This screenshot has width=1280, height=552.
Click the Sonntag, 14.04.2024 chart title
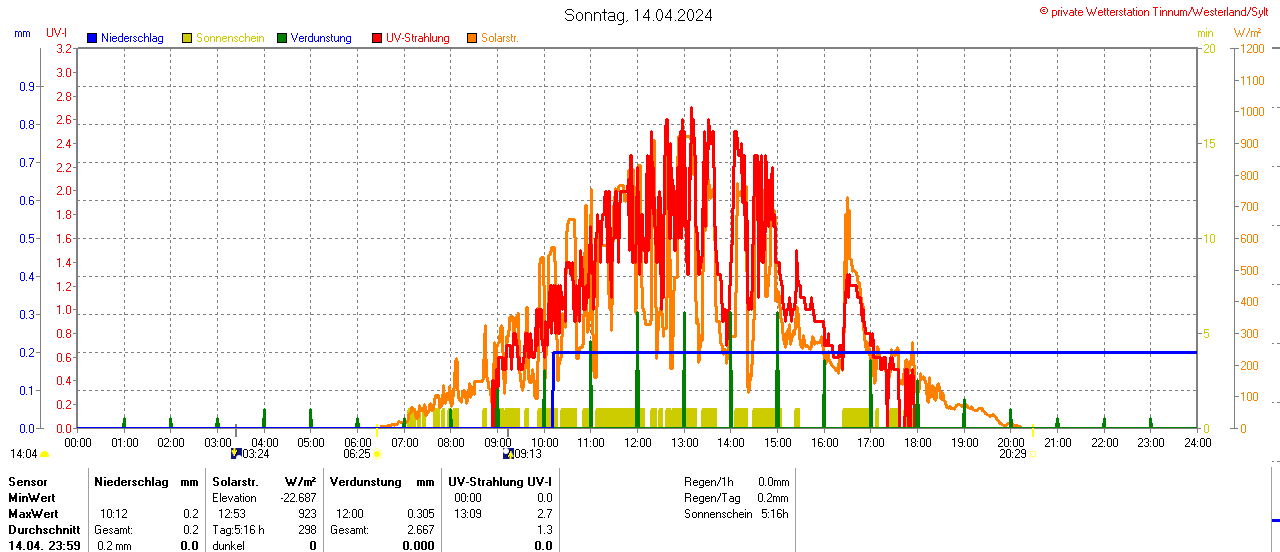[638, 15]
